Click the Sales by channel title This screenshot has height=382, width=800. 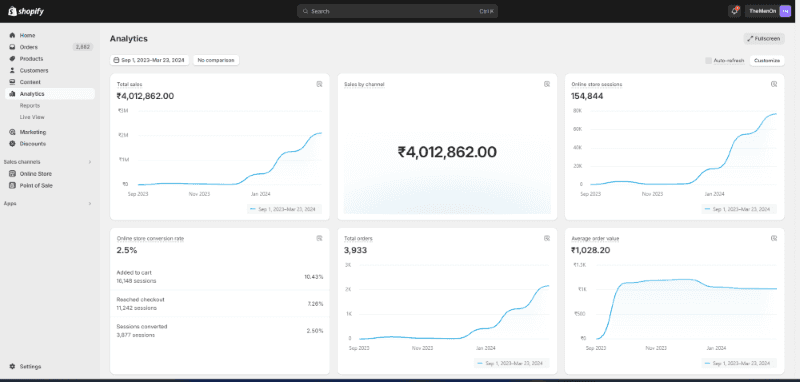point(364,84)
